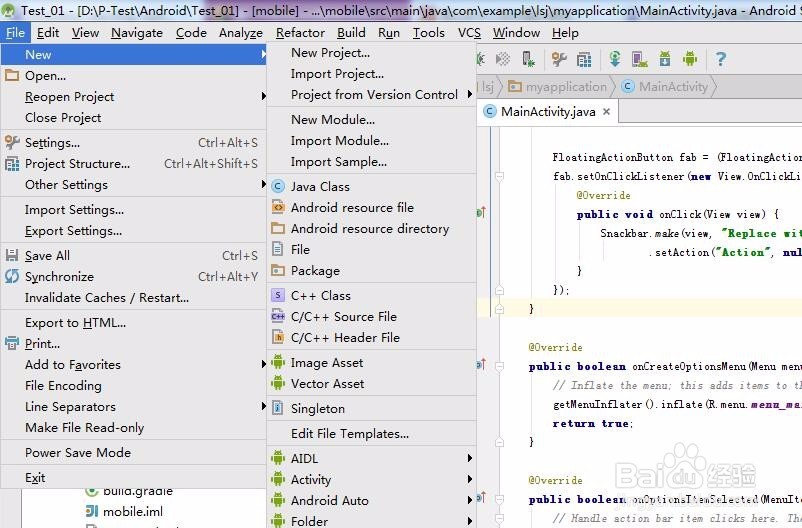This screenshot has width=802, height=528.
Task: Expand the Line Separators submenu arrow
Action: pyautogui.click(x=263, y=406)
